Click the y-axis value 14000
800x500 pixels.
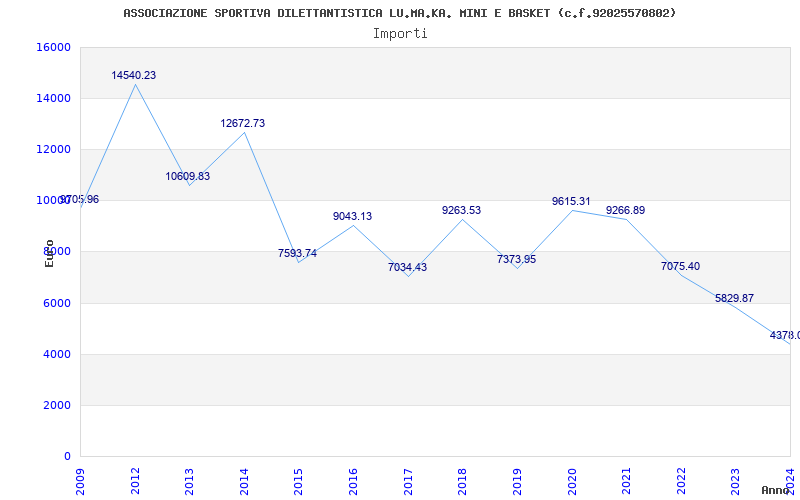click(53, 98)
